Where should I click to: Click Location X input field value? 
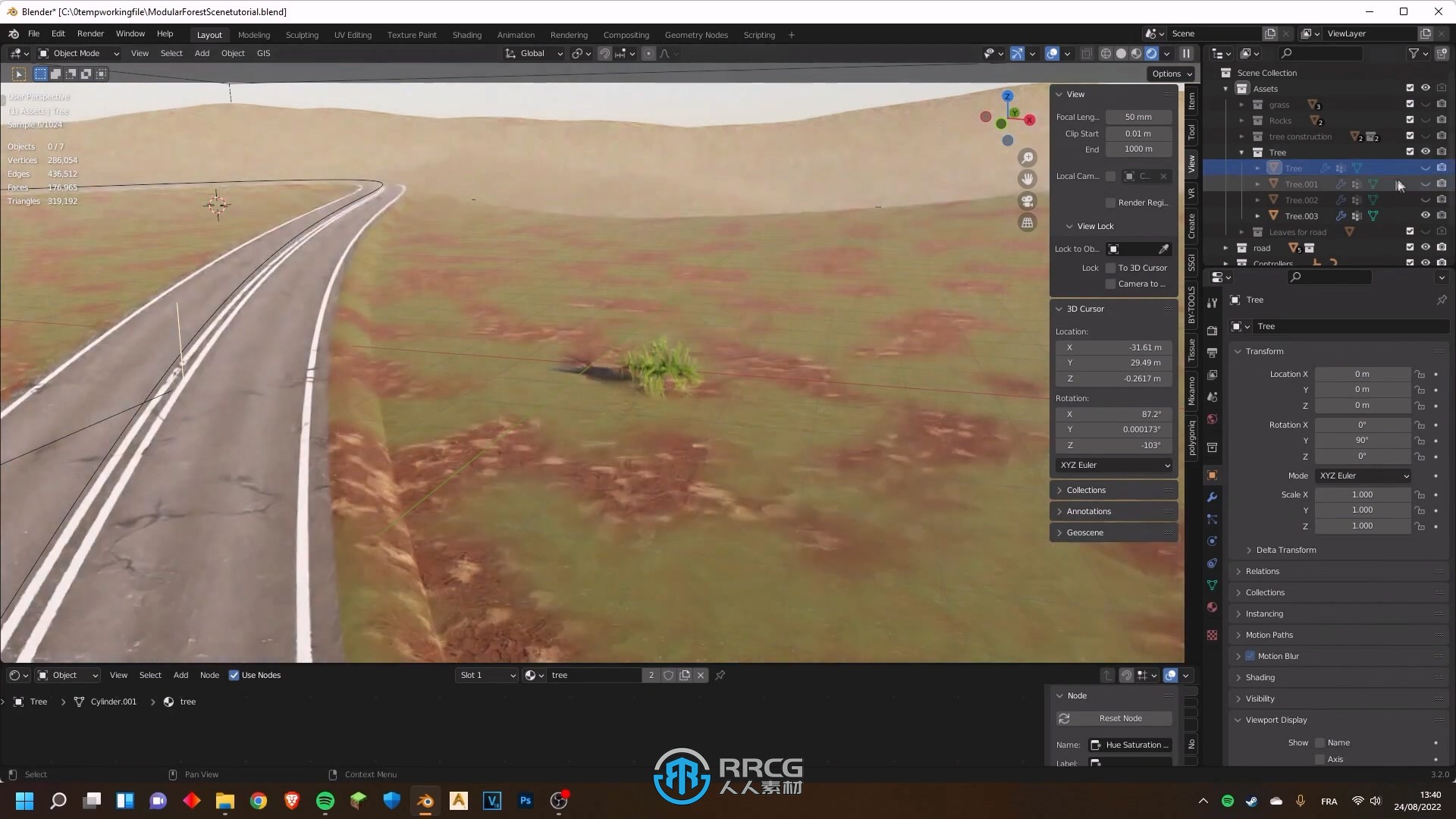click(x=1363, y=374)
